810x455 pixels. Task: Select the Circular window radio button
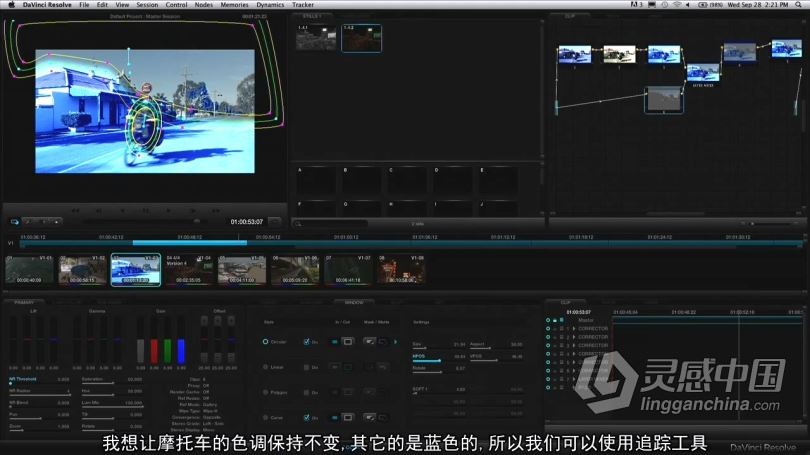click(x=266, y=342)
